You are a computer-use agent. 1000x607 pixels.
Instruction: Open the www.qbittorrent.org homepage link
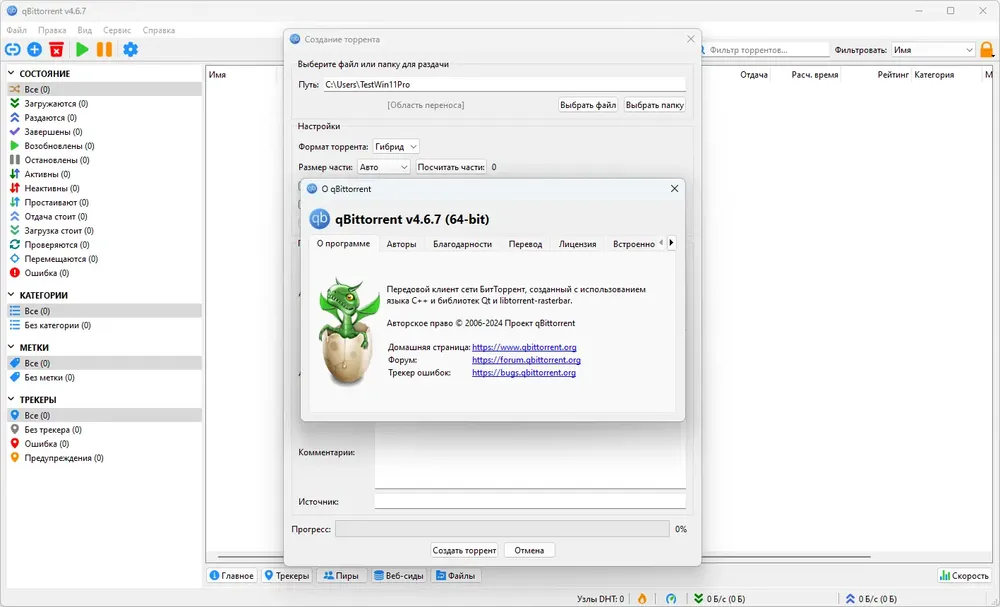click(524, 347)
